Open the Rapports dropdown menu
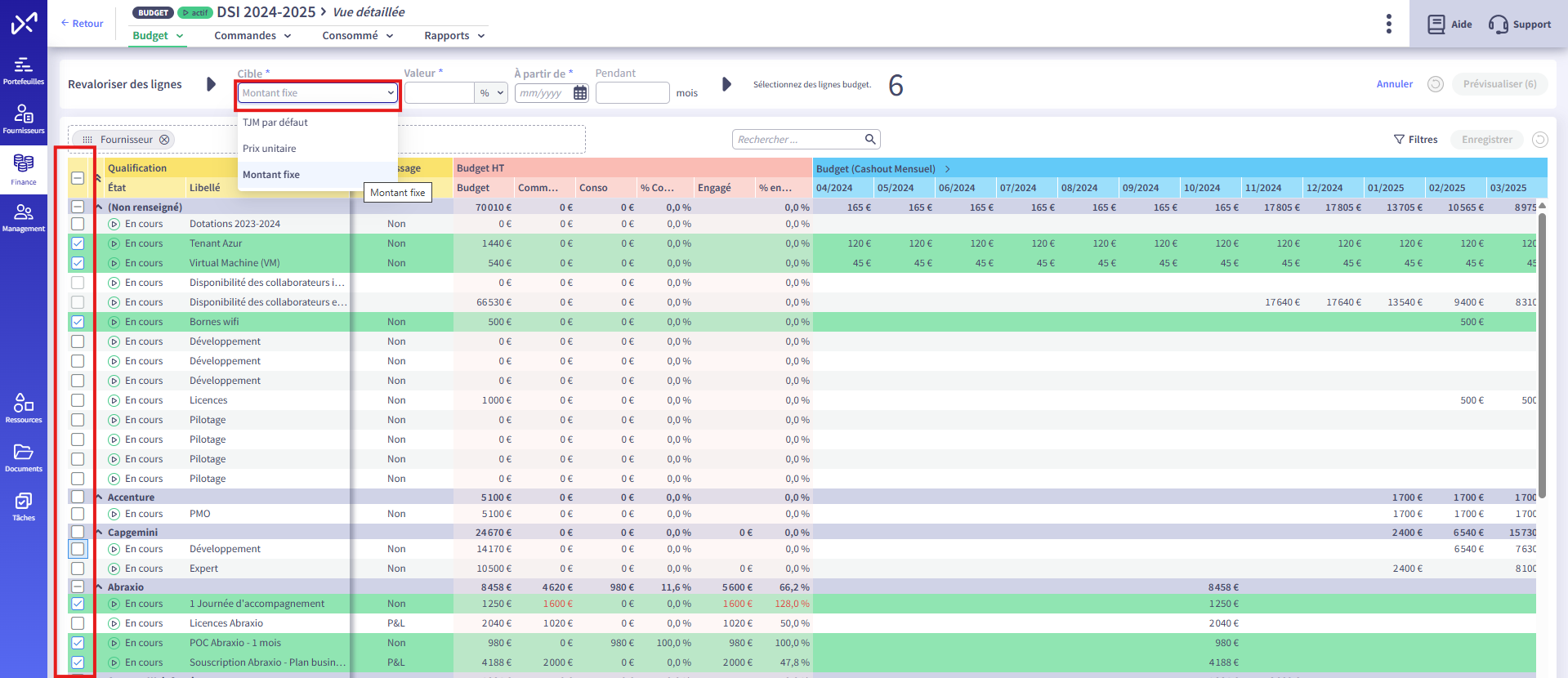Screen dimensions: 1568x678 coord(454,36)
